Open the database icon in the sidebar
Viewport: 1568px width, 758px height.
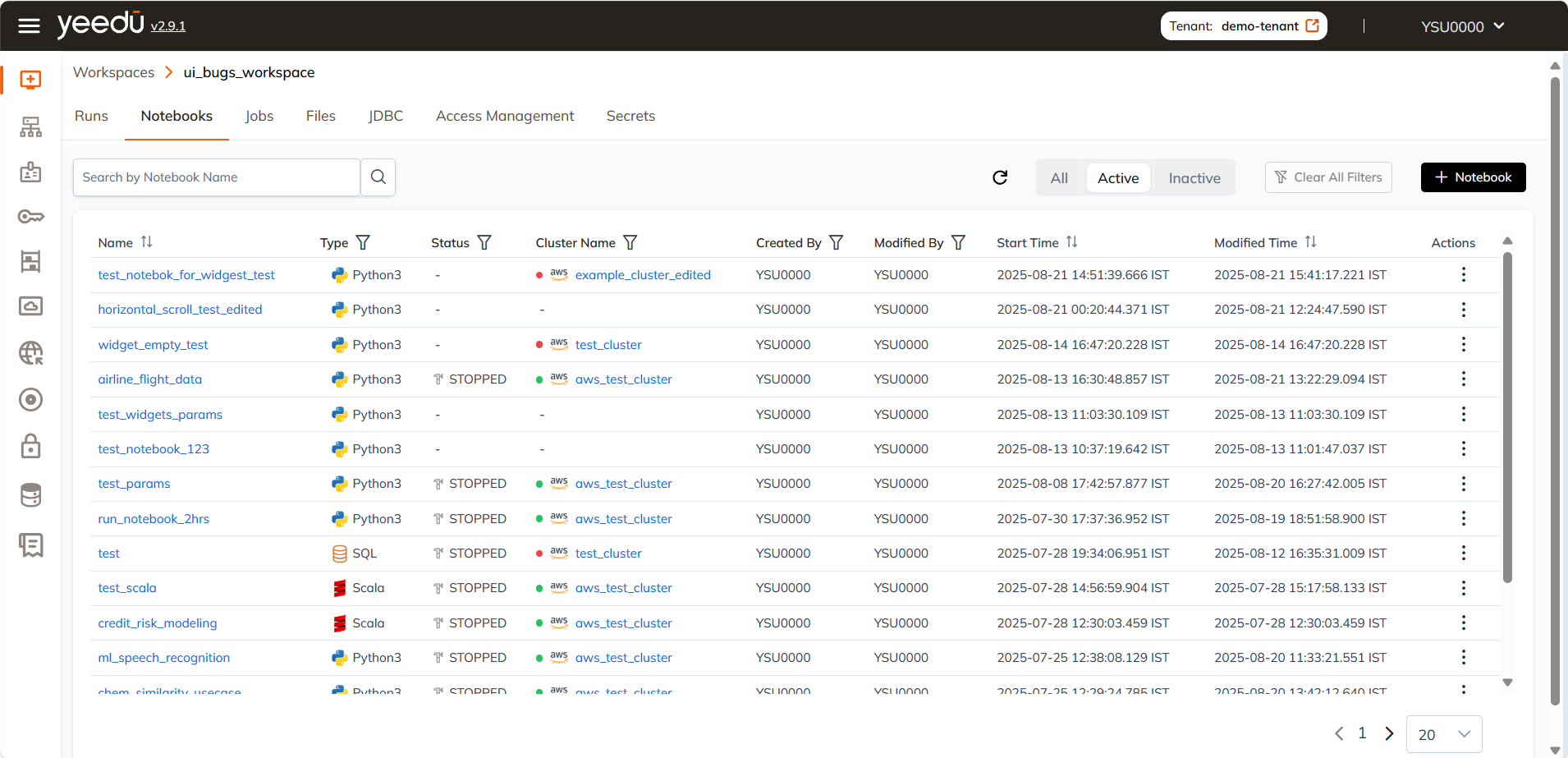pyautogui.click(x=30, y=495)
